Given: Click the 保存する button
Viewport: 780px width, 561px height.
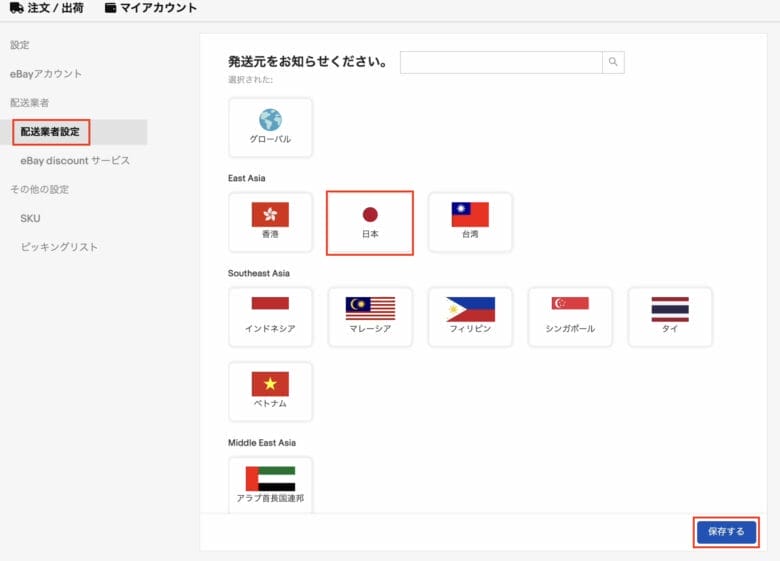Looking at the screenshot, I should coord(726,532).
